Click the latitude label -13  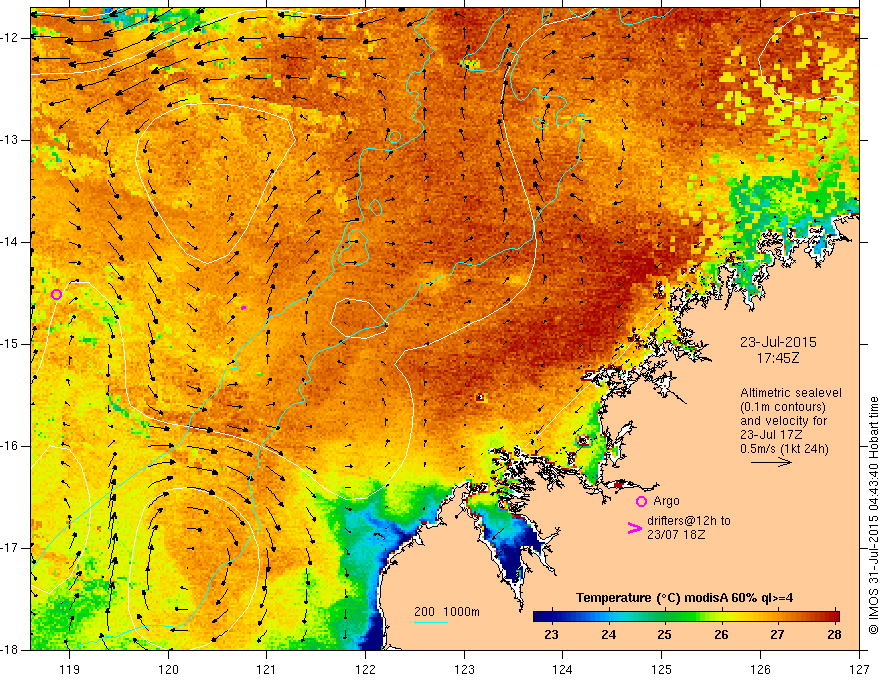pyautogui.click(x=11, y=140)
